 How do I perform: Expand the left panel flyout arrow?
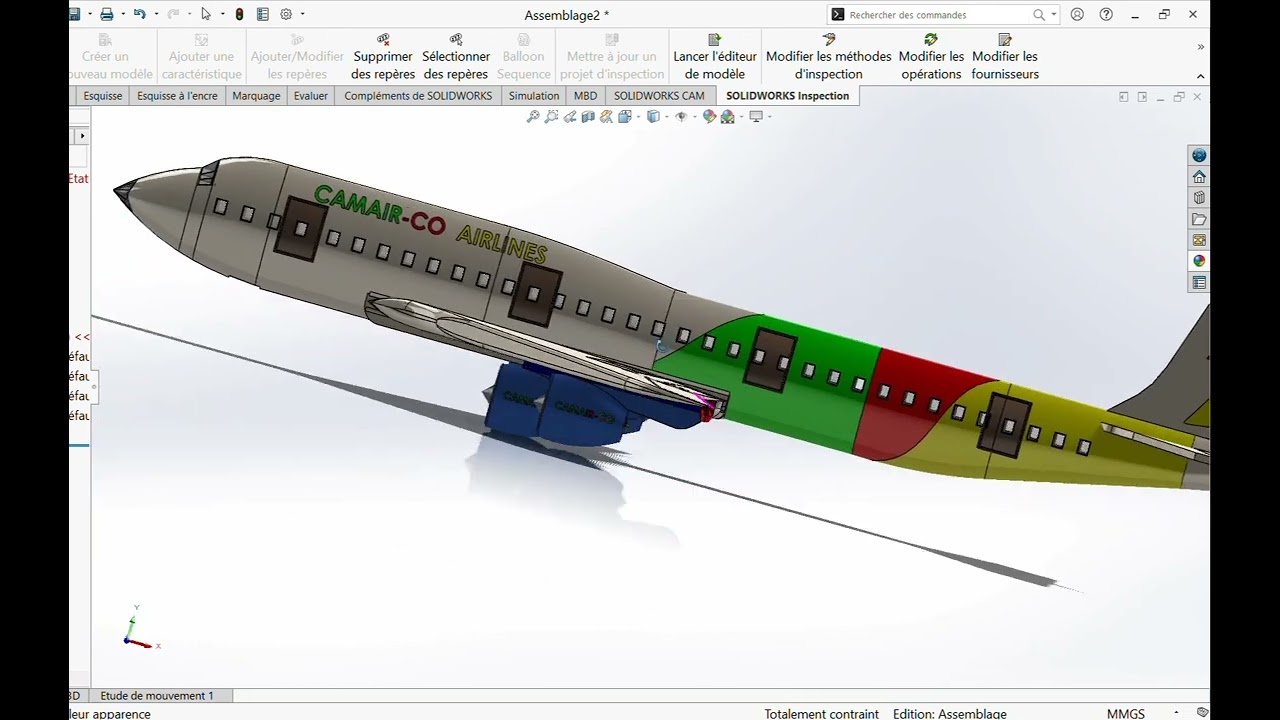[x=82, y=135]
